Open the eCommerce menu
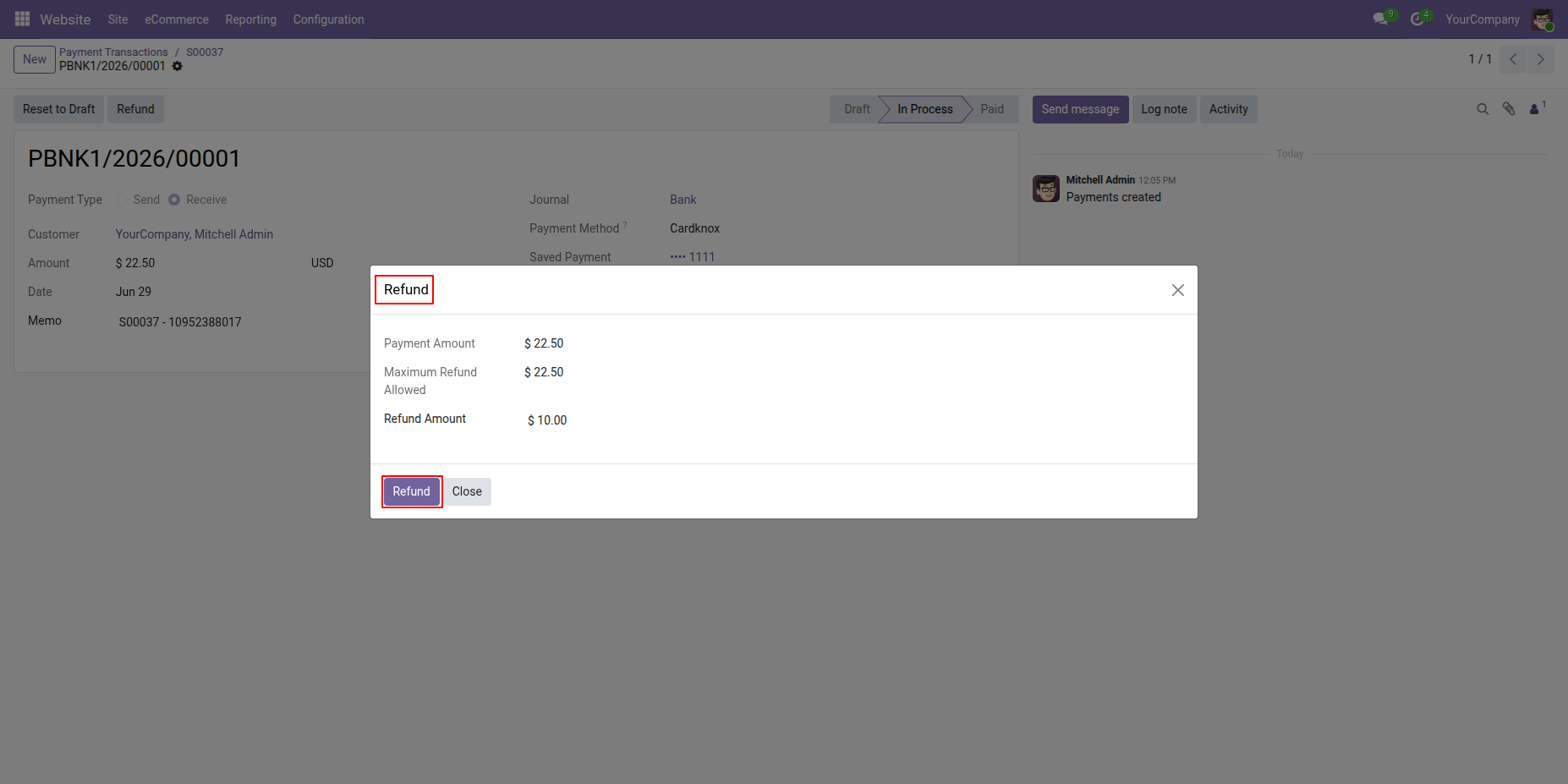 click(177, 19)
